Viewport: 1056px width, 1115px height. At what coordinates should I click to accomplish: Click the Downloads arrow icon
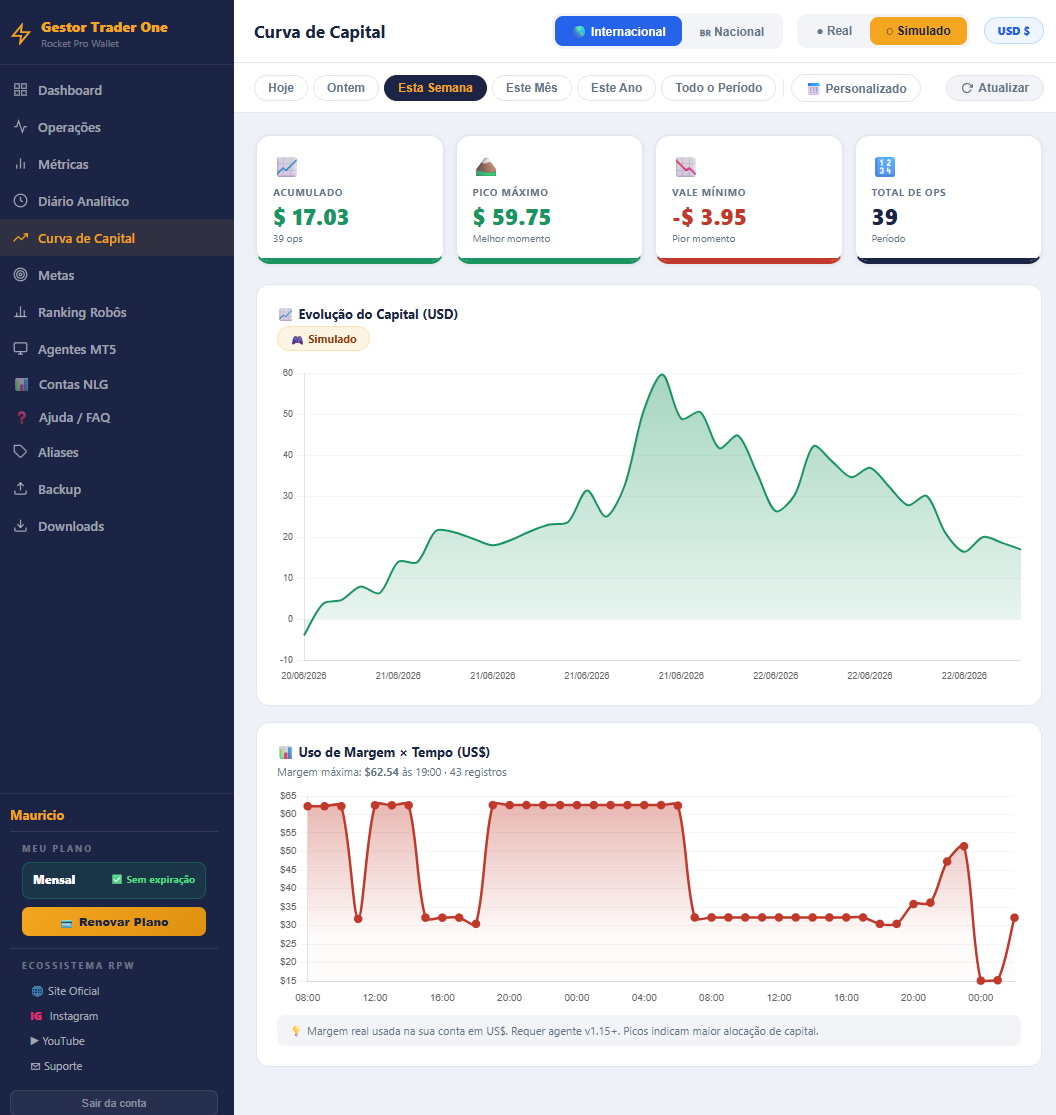coord(21,526)
